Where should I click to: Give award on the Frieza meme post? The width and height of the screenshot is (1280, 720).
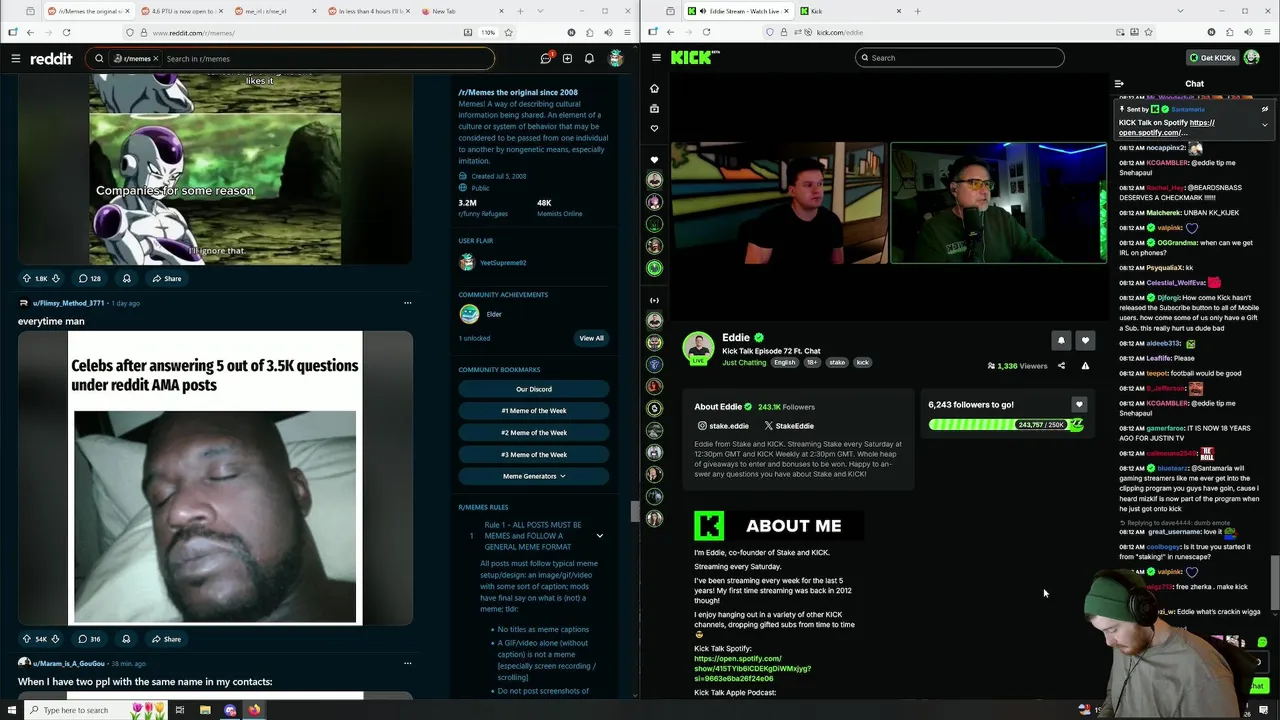tap(126, 278)
